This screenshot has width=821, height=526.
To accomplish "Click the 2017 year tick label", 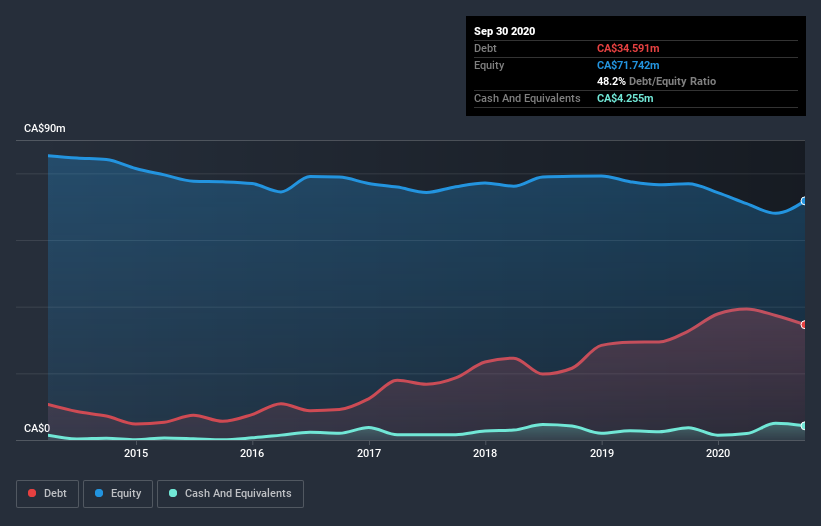I will point(369,453).
